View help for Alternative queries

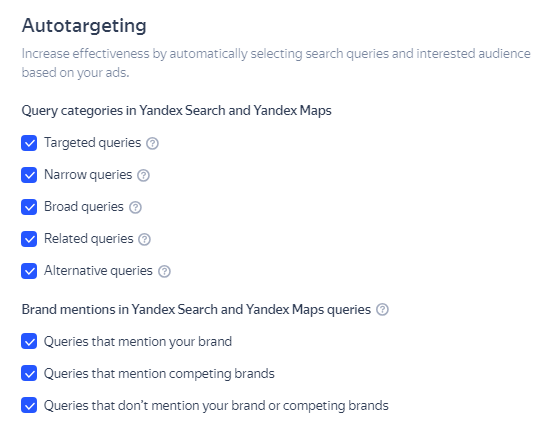[x=164, y=271]
